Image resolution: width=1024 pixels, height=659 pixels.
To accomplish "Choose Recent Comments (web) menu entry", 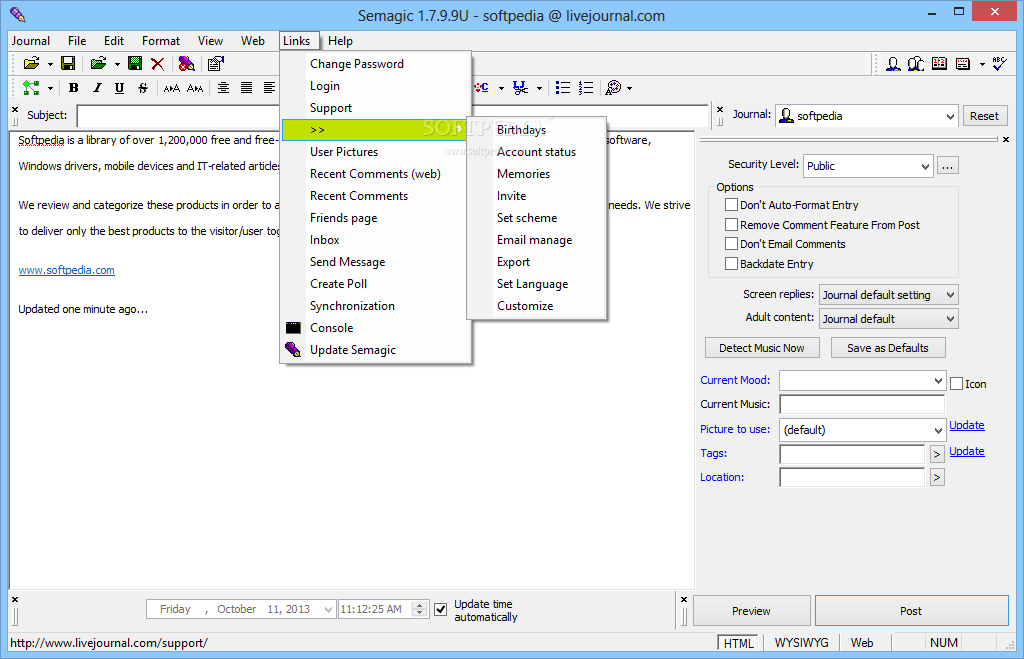I will (375, 174).
